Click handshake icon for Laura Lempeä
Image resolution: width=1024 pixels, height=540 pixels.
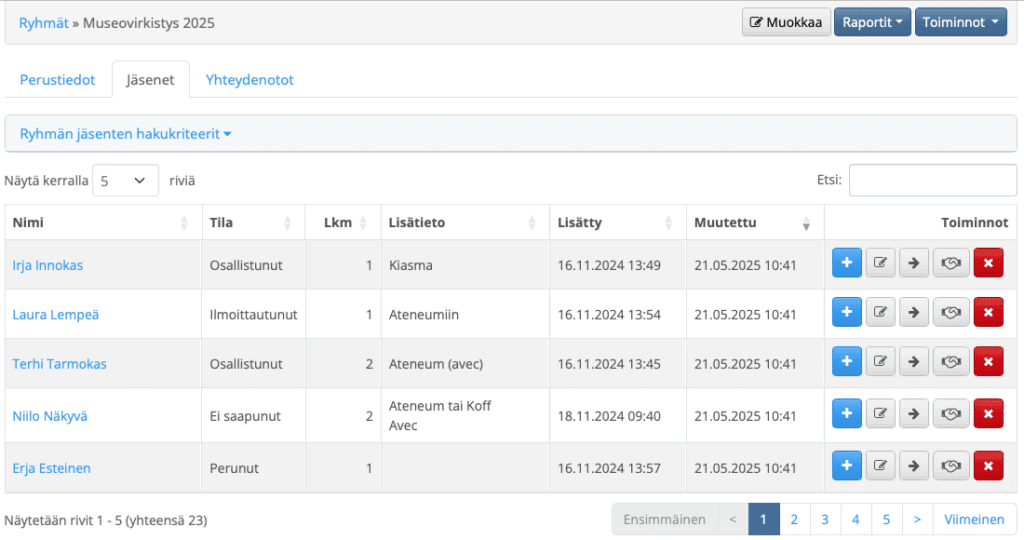click(x=951, y=313)
